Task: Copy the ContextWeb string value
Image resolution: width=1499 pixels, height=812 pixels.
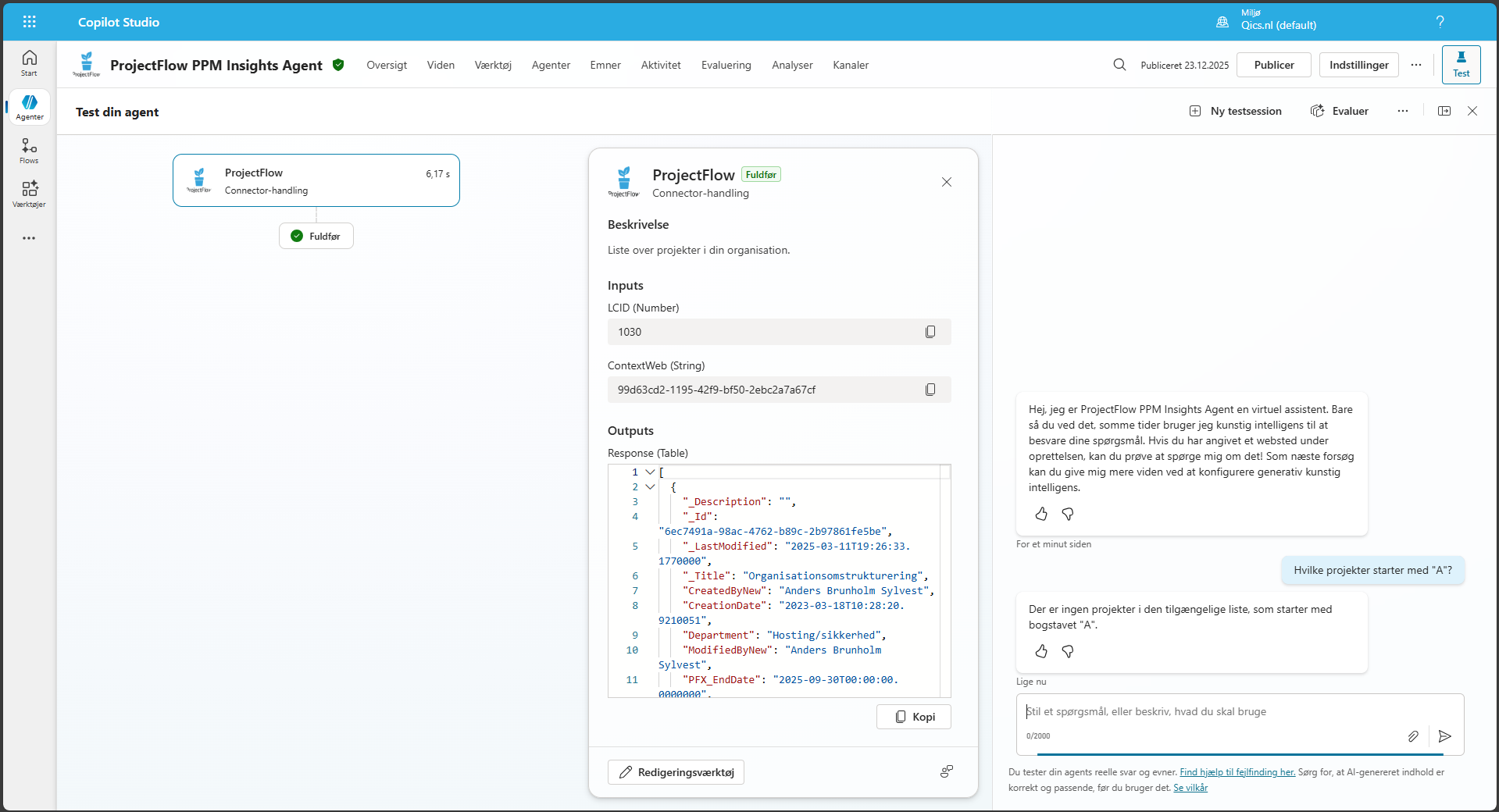Action: pyautogui.click(x=930, y=390)
